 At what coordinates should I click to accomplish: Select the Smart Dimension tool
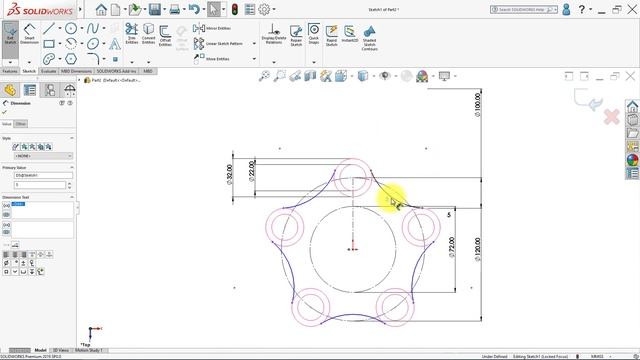29,34
